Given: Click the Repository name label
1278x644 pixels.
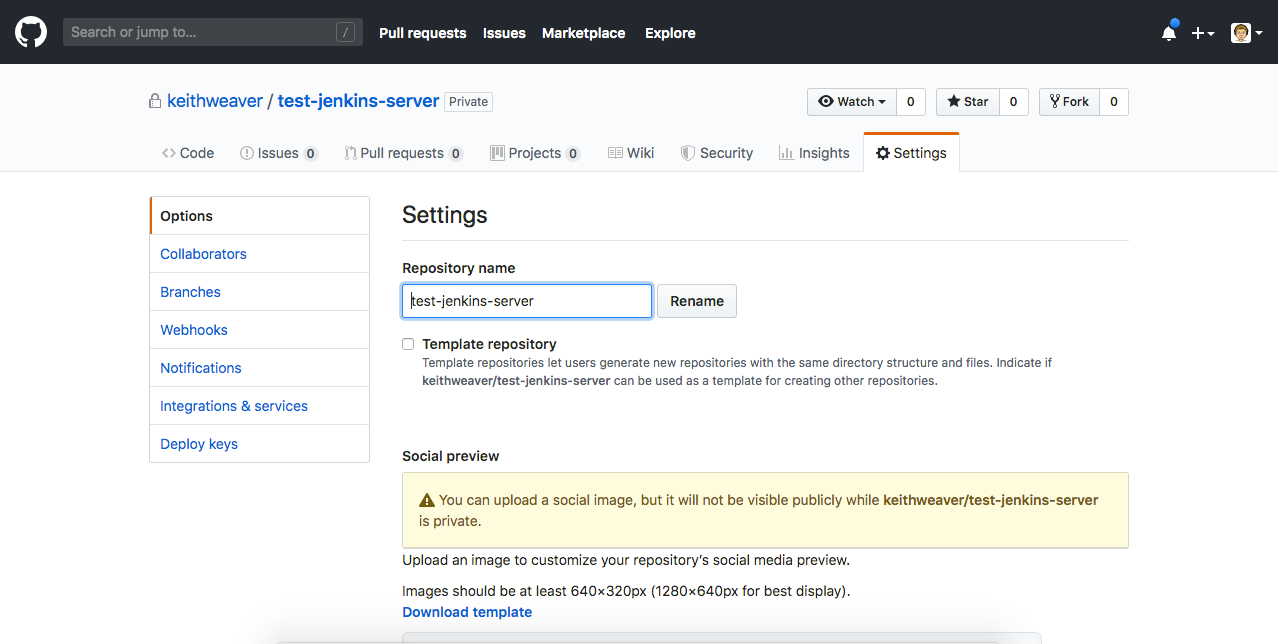Looking at the screenshot, I should tap(459, 268).
